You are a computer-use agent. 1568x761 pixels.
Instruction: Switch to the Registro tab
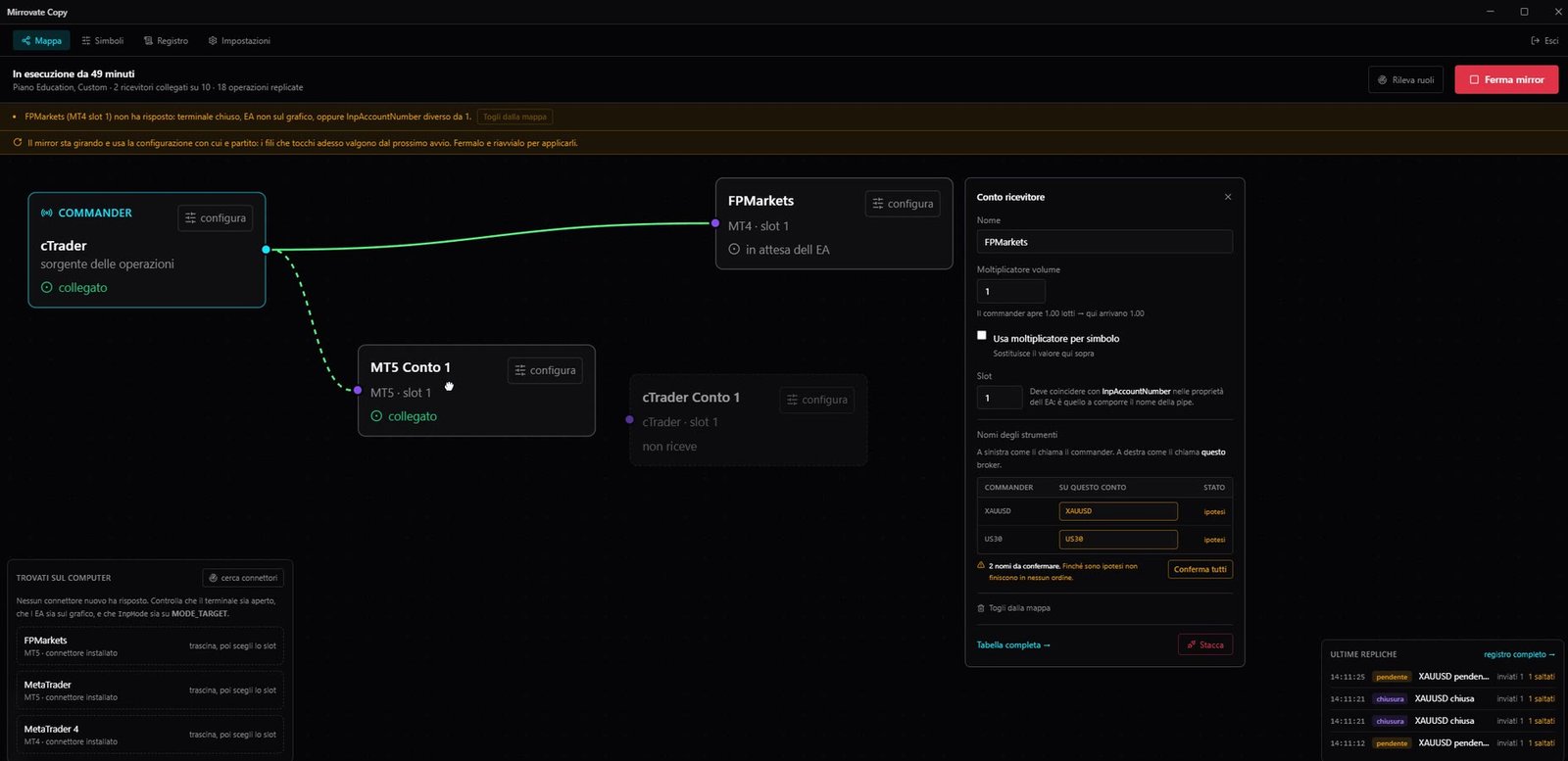point(166,41)
